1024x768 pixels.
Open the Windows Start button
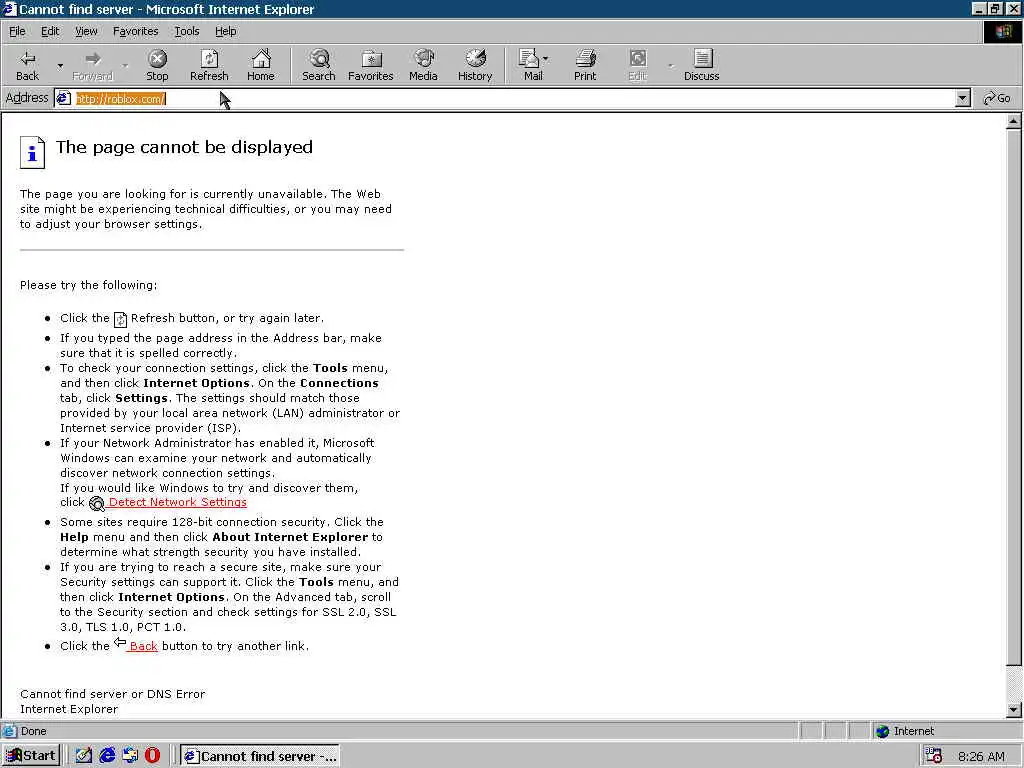pyautogui.click(x=31, y=756)
